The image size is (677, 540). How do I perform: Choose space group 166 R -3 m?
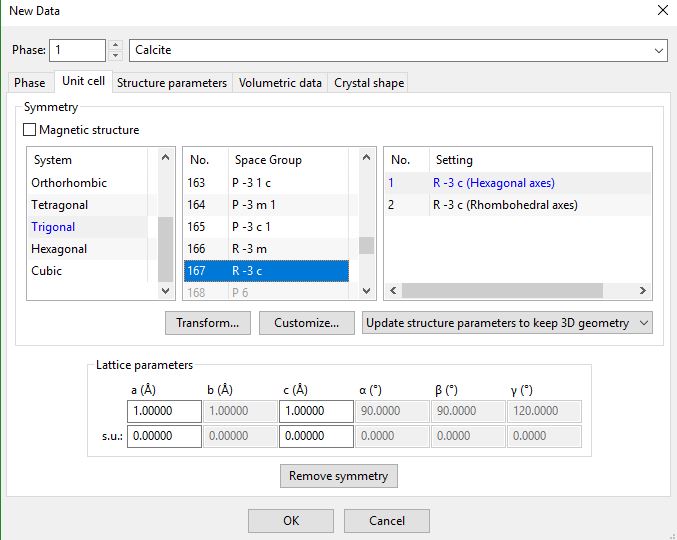(x=265, y=249)
